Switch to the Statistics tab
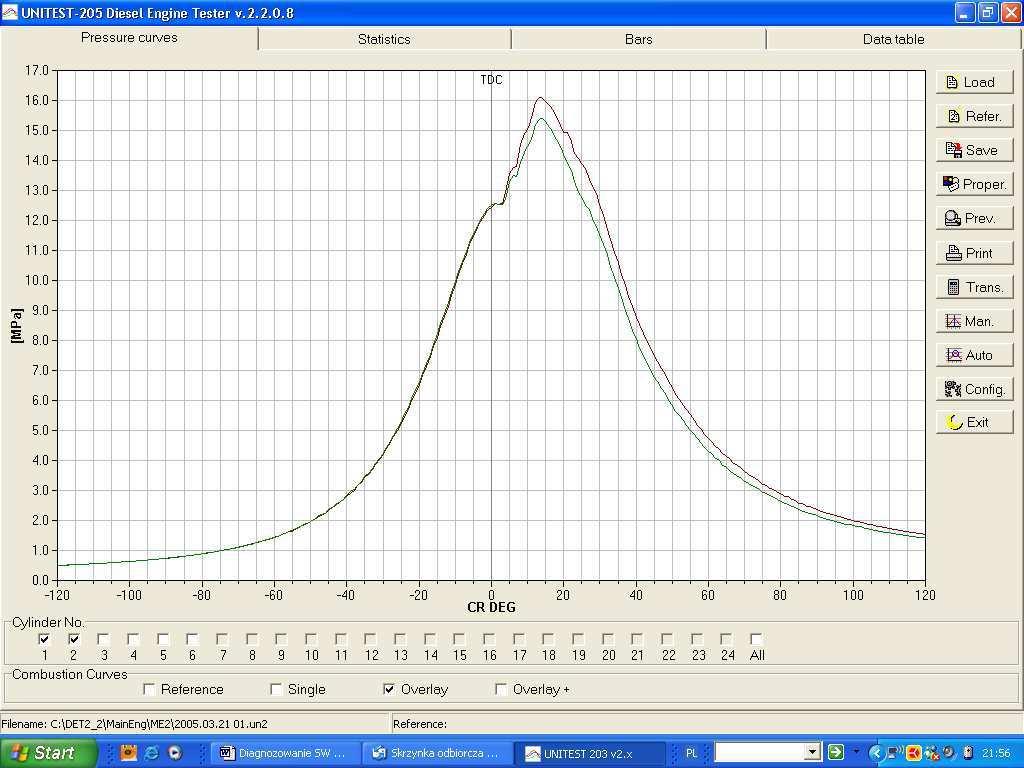The width and height of the screenshot is (1024, 768). pos(384,39)
